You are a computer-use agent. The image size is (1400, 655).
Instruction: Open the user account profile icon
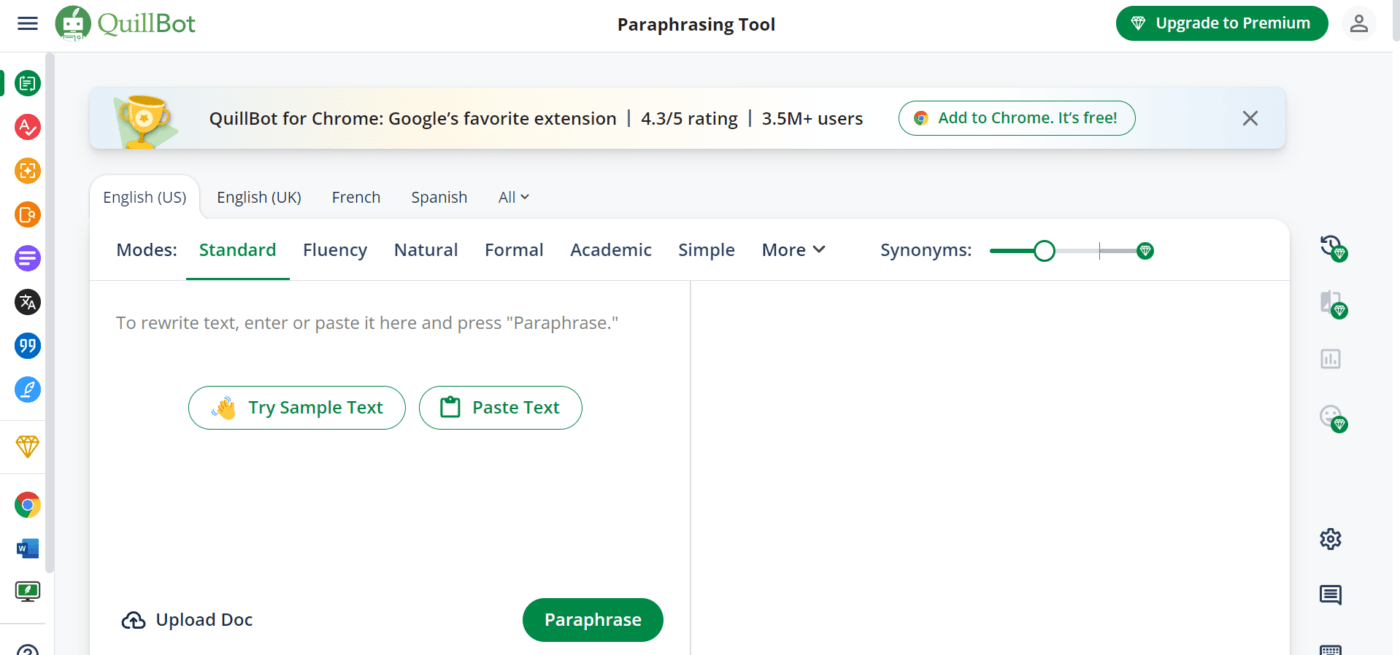pos(1358,23)
